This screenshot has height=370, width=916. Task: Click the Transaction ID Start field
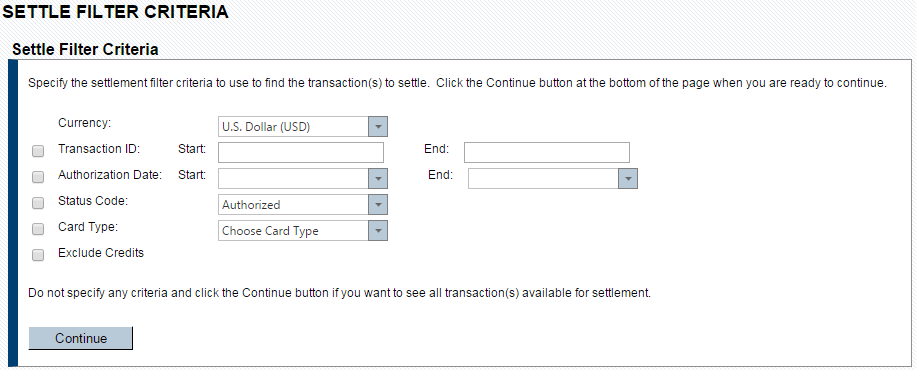click(x=301, y=152)
